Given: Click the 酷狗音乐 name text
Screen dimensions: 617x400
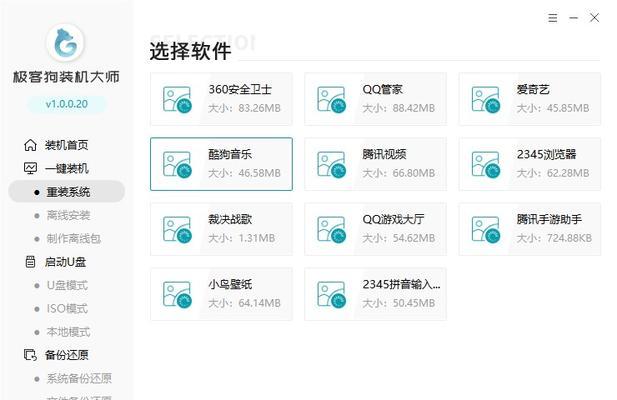Looking at the screenshot, I should tap(230, 154).
